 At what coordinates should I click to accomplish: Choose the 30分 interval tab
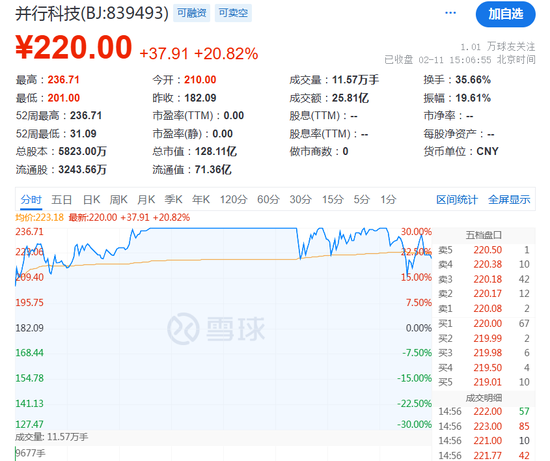(301, 200)
